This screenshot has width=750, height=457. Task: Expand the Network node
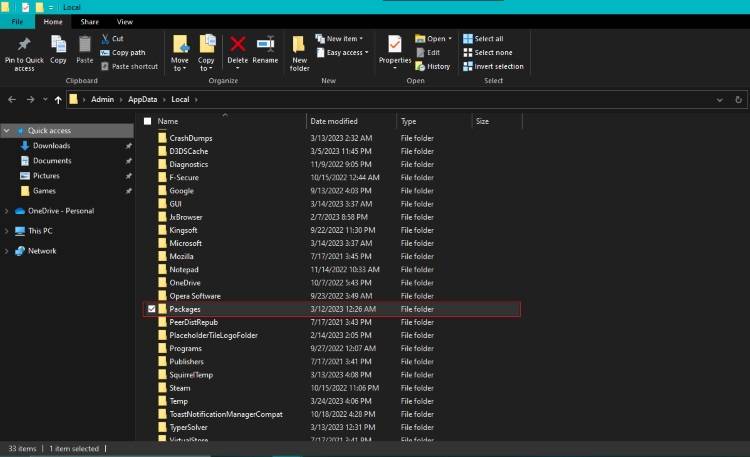(x=7, y=251)
